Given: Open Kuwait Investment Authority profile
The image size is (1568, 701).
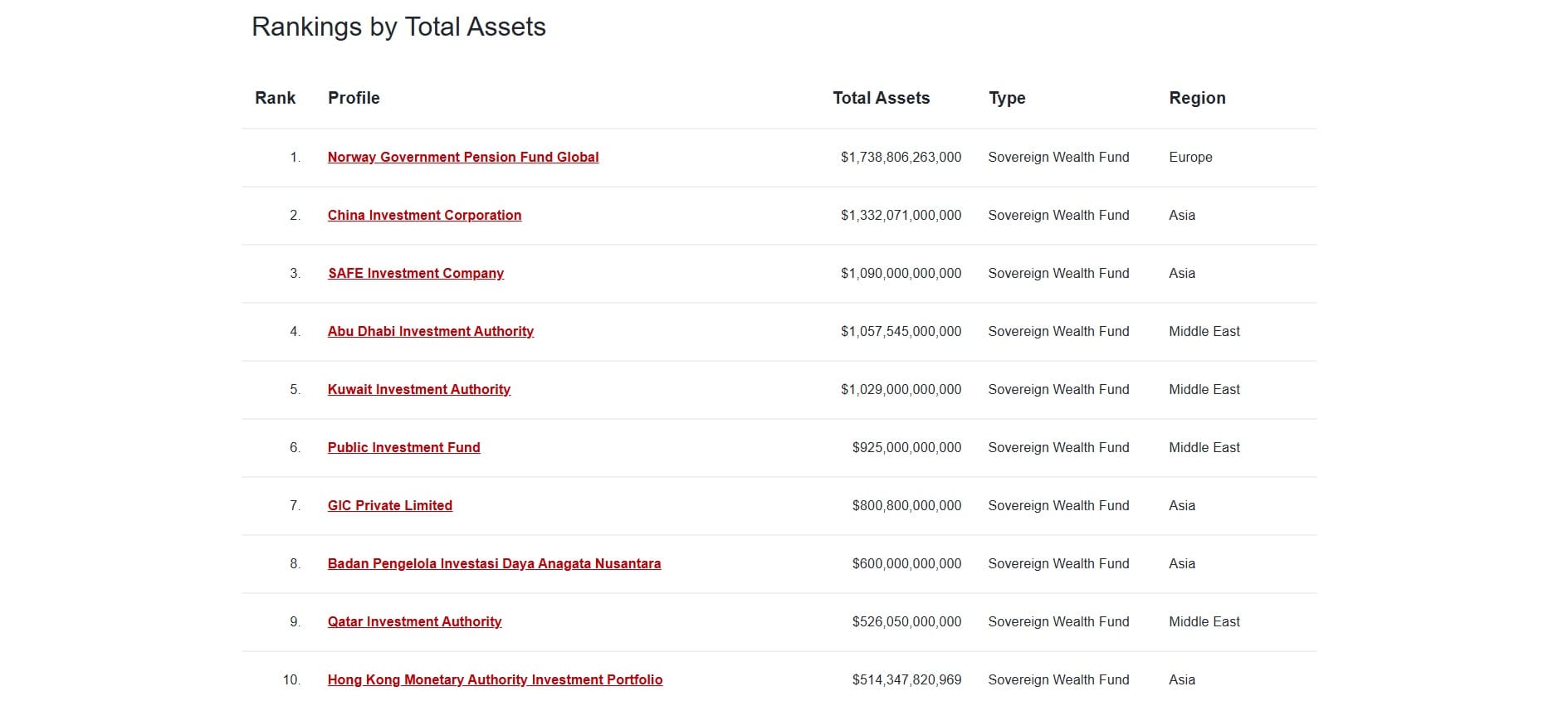Looking at the screenshot, I should tap(419, 389).
